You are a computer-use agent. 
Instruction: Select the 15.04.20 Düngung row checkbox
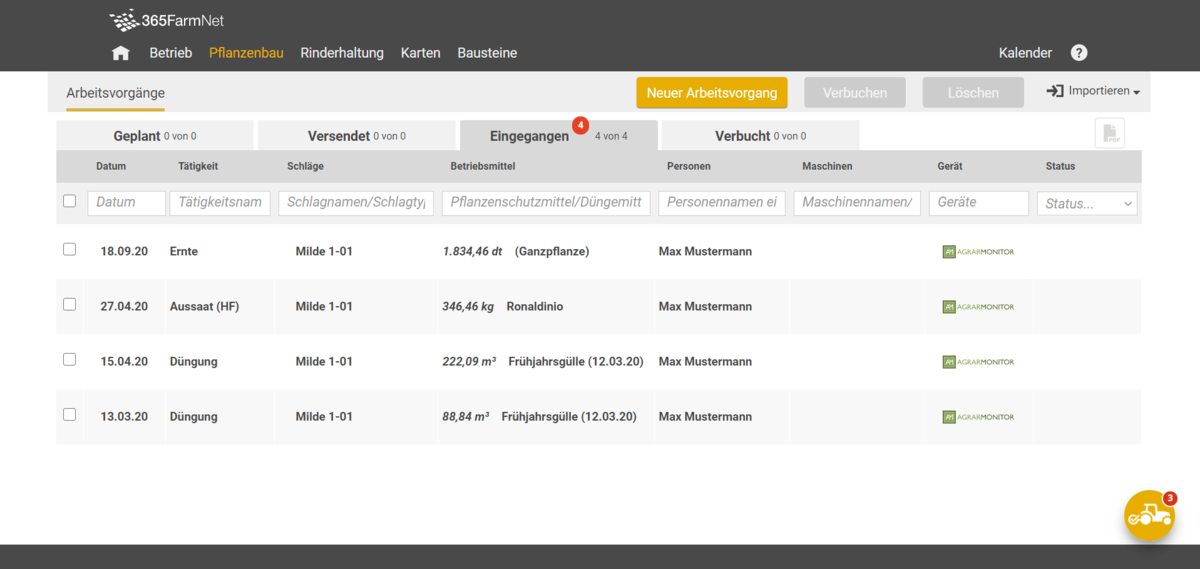pos(69,359)
